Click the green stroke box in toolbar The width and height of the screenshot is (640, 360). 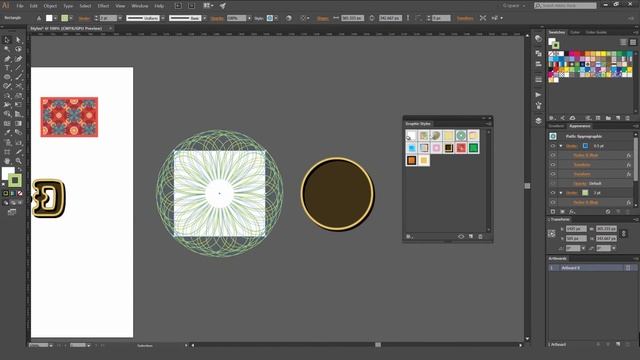coord(15,180)
